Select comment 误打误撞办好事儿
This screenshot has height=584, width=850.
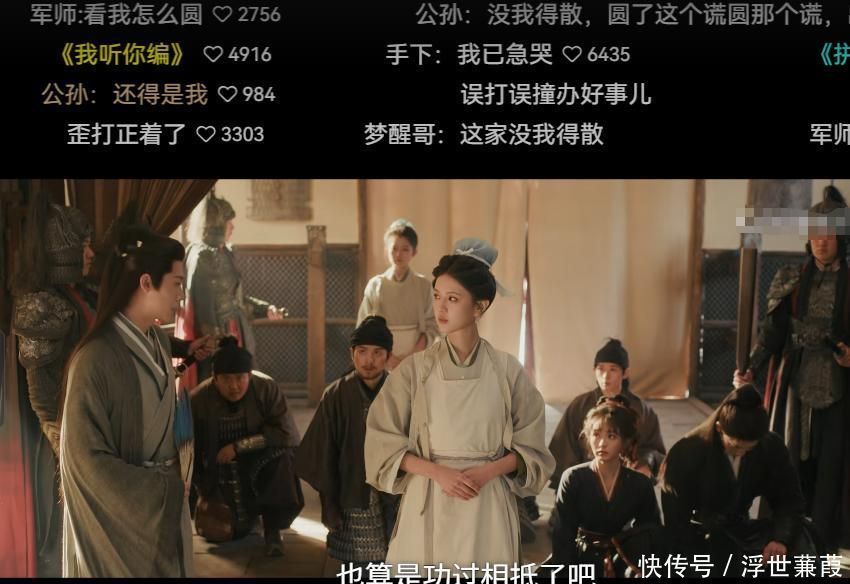click(x=556, y=94)
